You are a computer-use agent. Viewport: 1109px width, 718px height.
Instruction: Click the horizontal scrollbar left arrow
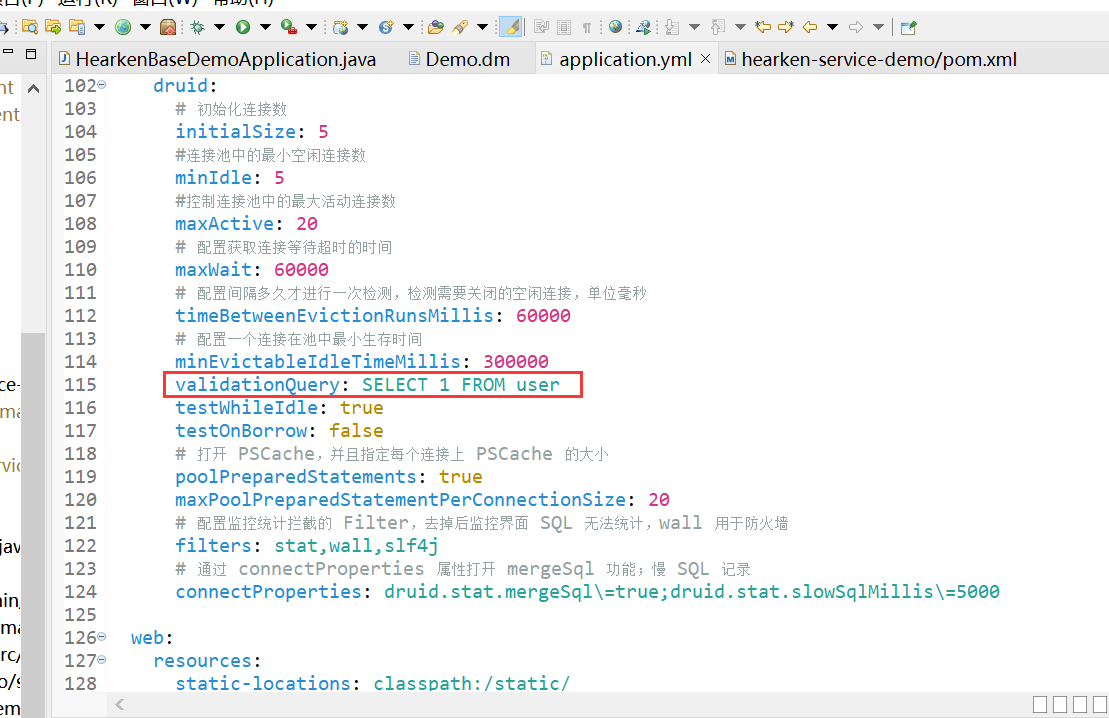119,705
